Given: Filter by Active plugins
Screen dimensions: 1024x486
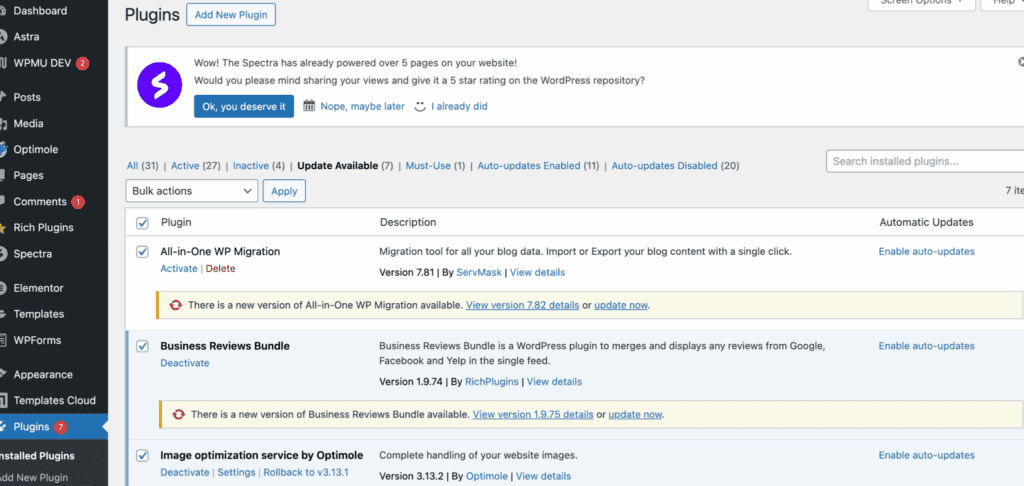Looking at the screenshot, I should (x=185, y=166).
